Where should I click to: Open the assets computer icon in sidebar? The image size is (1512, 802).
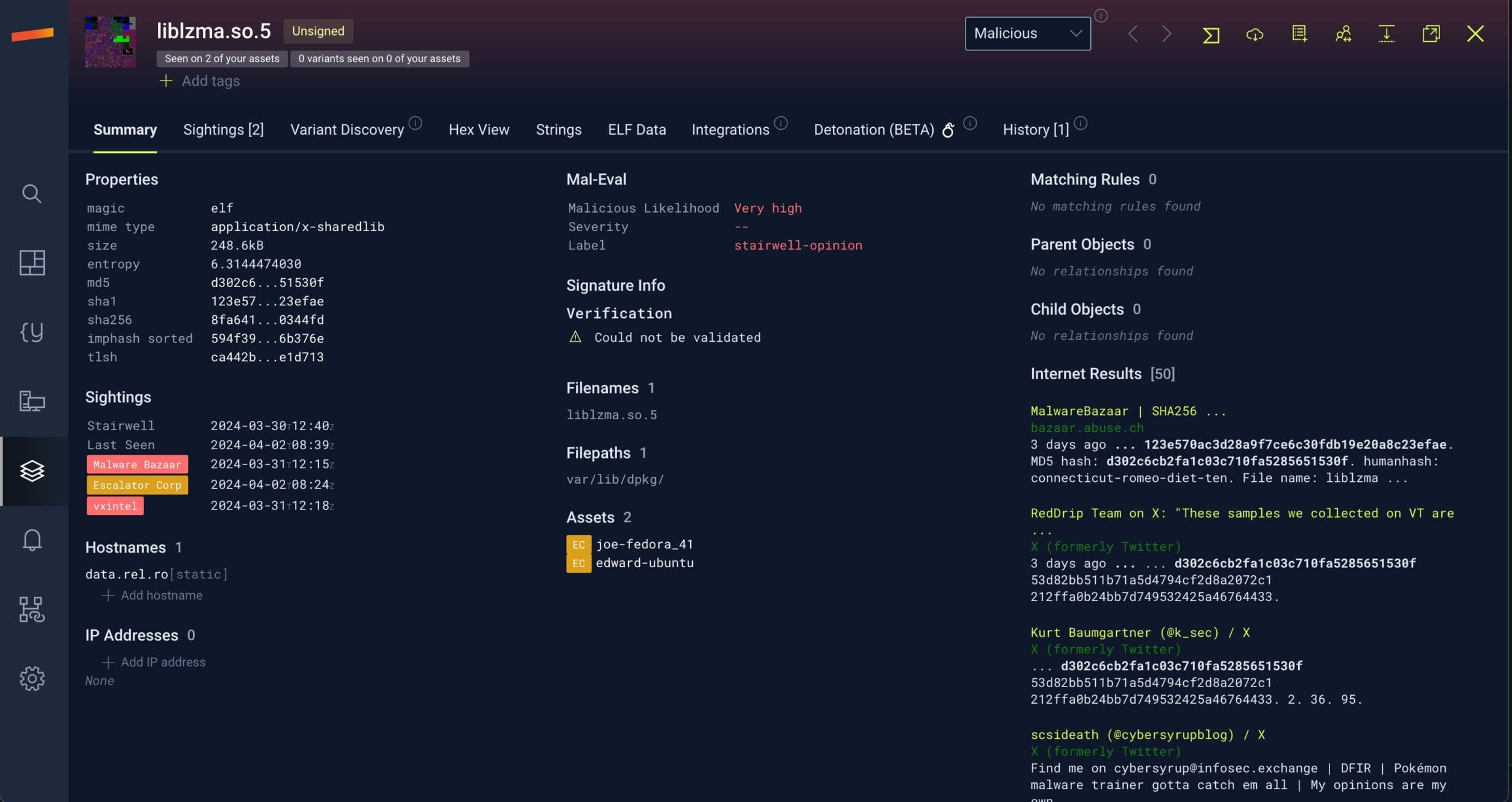pyautogui.click(x=32, y=401)
